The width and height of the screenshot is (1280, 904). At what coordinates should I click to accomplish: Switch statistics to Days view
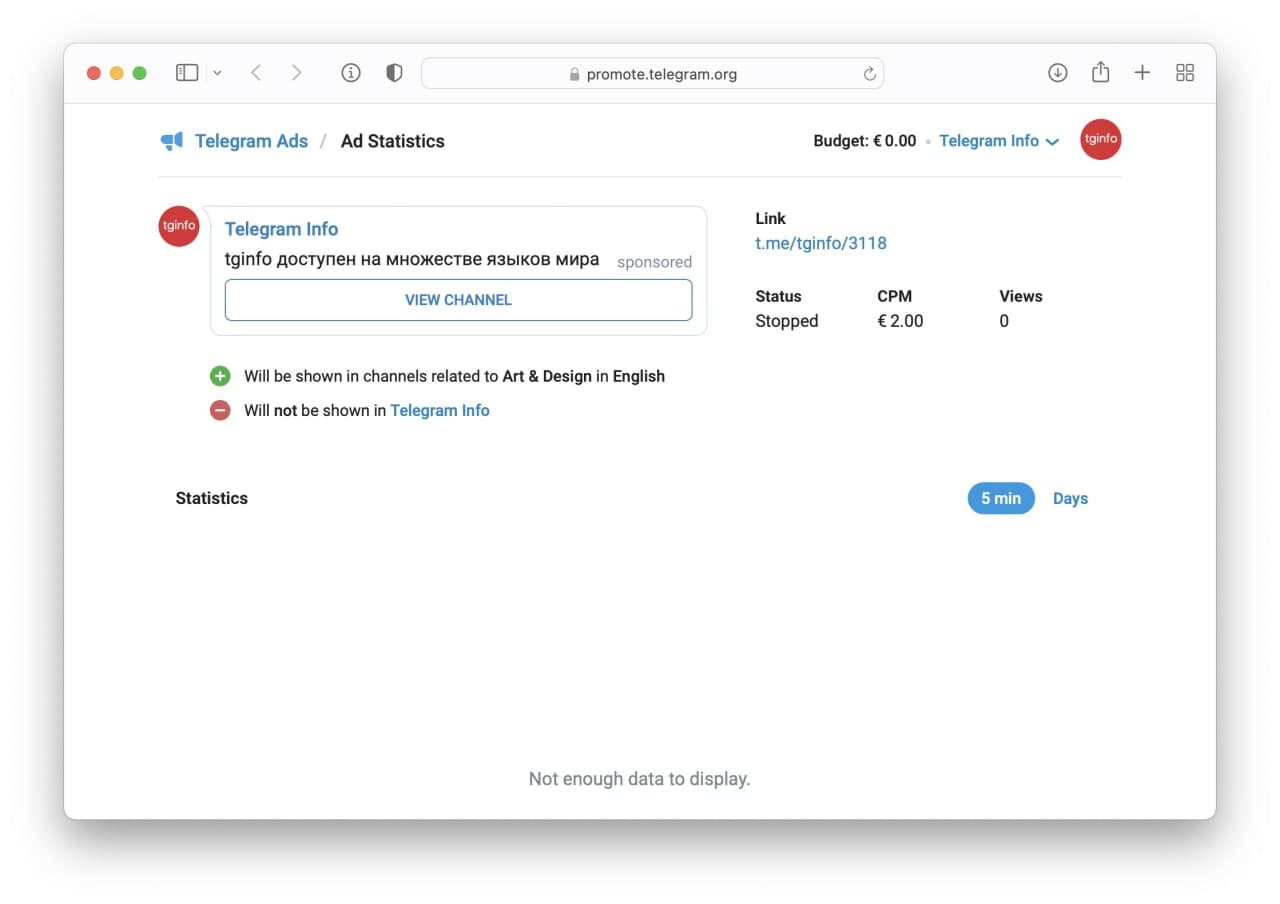1070,498
